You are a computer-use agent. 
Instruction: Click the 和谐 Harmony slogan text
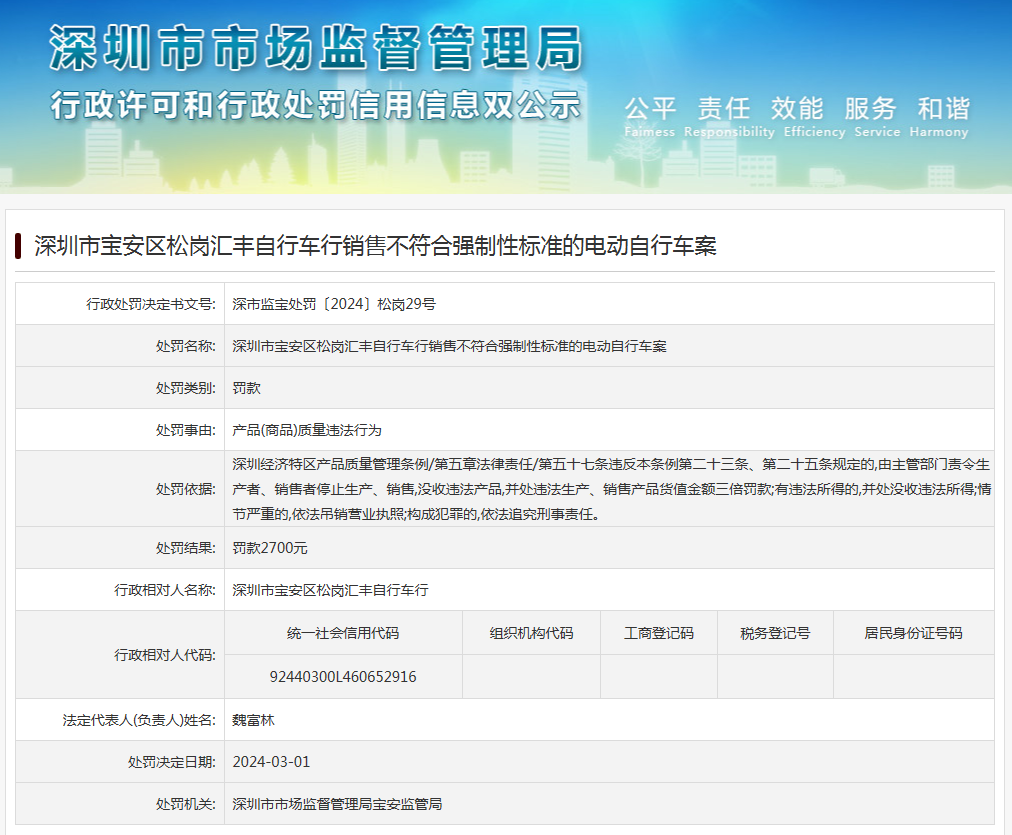940,116
